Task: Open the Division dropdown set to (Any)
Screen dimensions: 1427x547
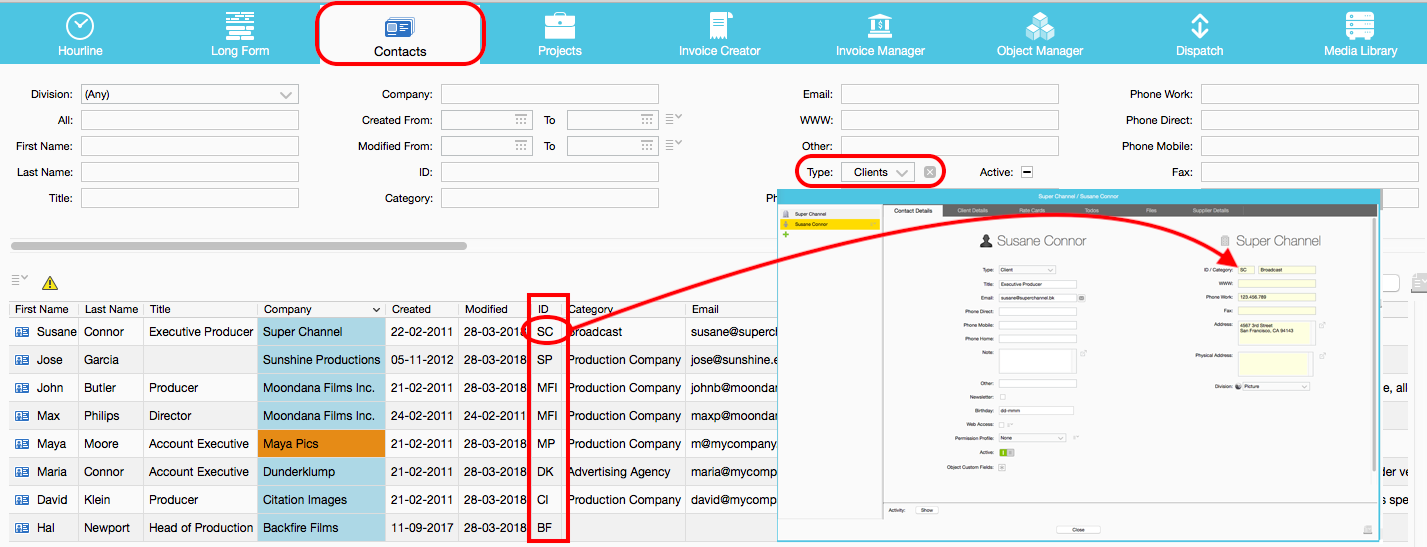Action: (x=190, y=94)
